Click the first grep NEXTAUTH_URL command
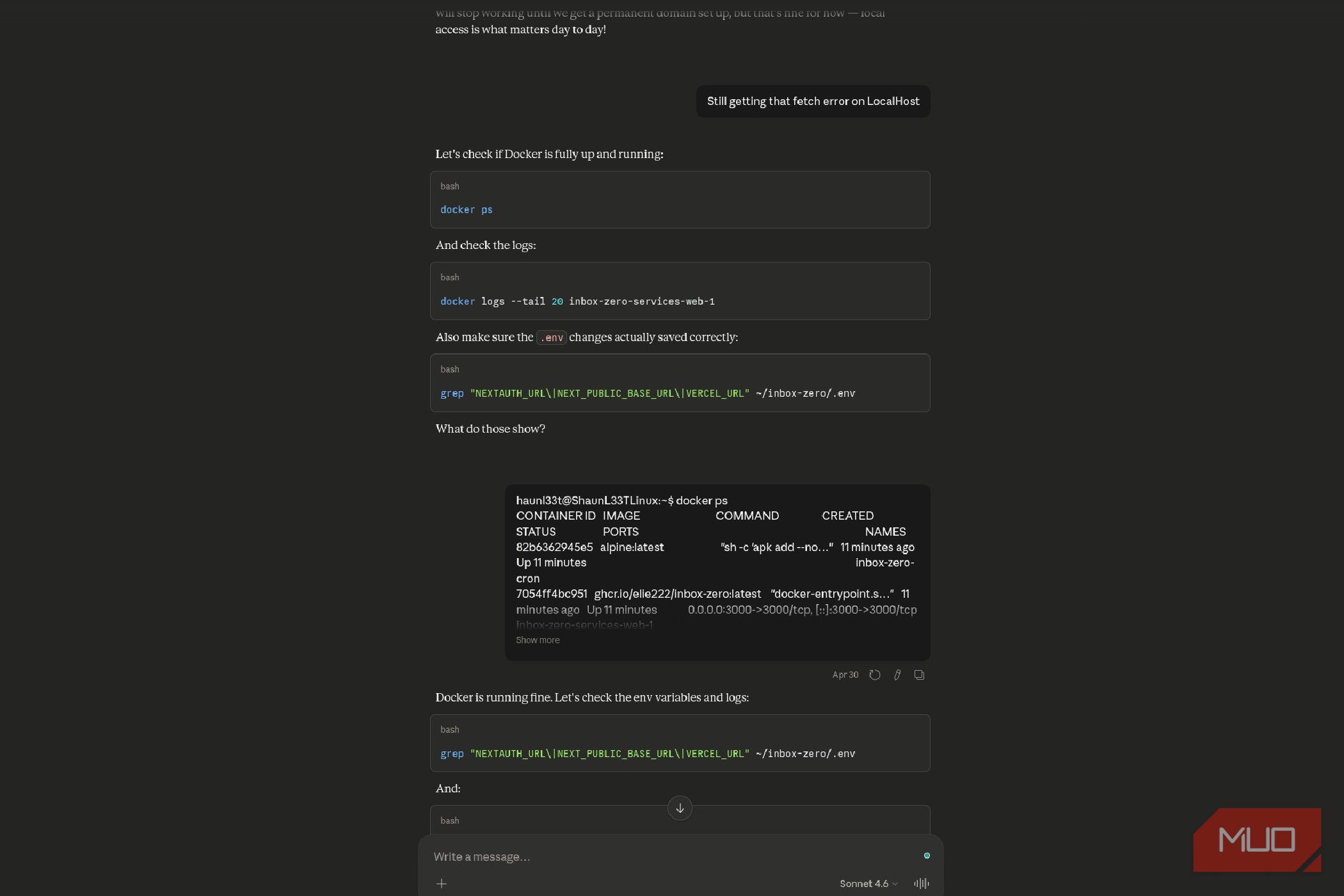This screenshot has height=896, width=1344. (x=648, y=394)
